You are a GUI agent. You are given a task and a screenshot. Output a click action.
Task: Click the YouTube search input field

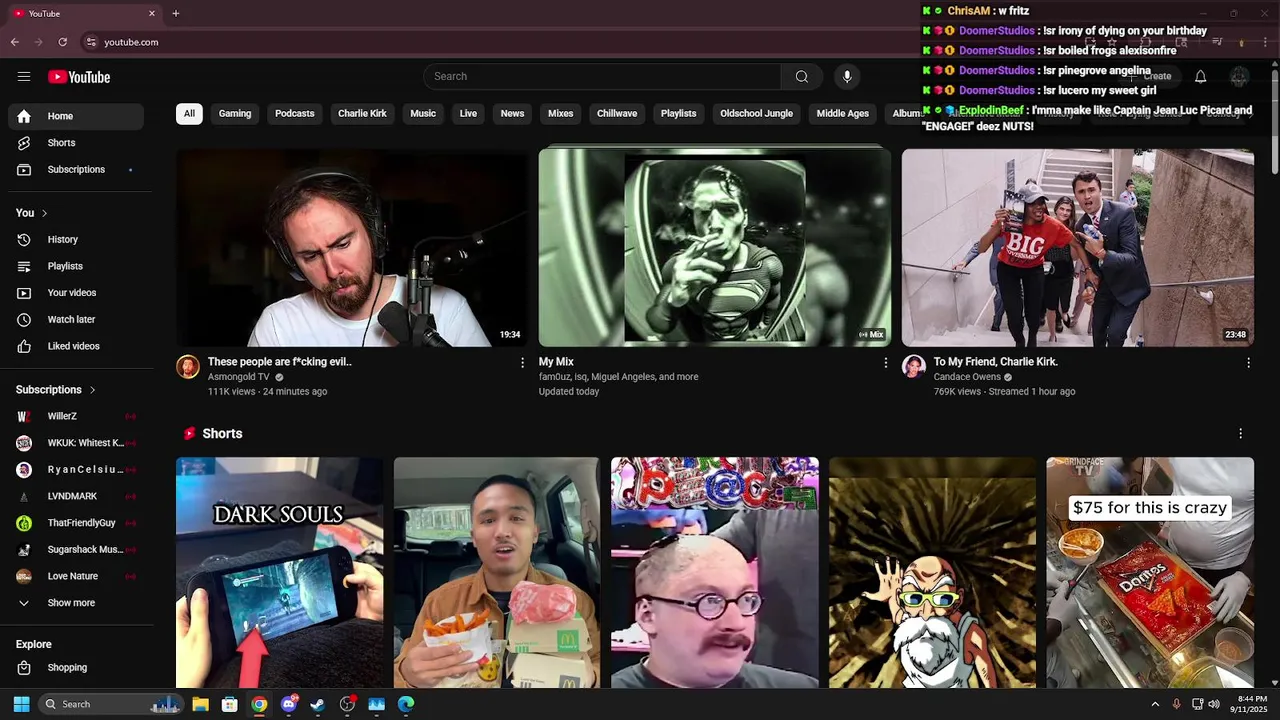(x=602, y=77)
